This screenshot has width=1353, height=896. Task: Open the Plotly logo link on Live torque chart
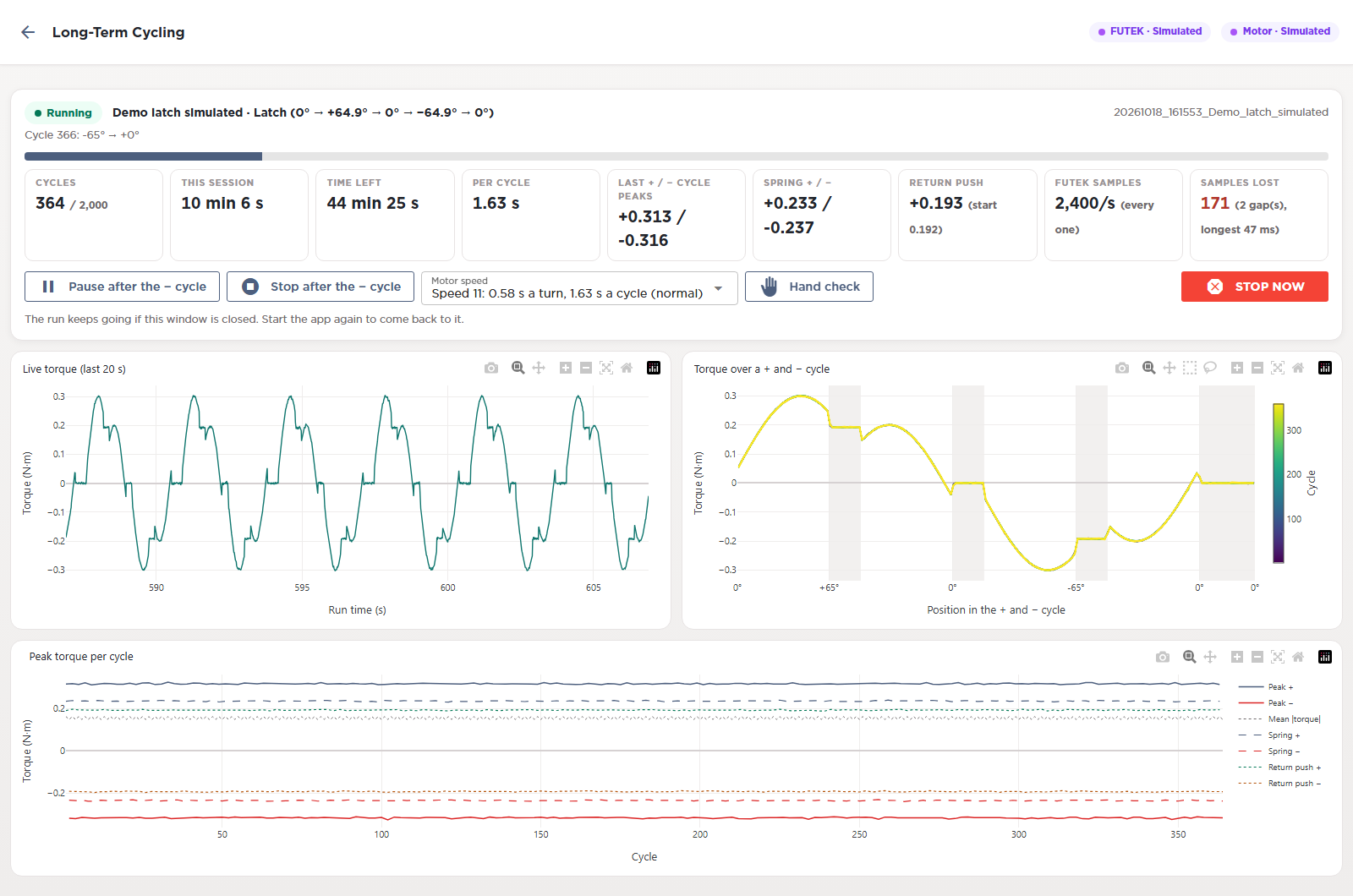tap(654, 368)
